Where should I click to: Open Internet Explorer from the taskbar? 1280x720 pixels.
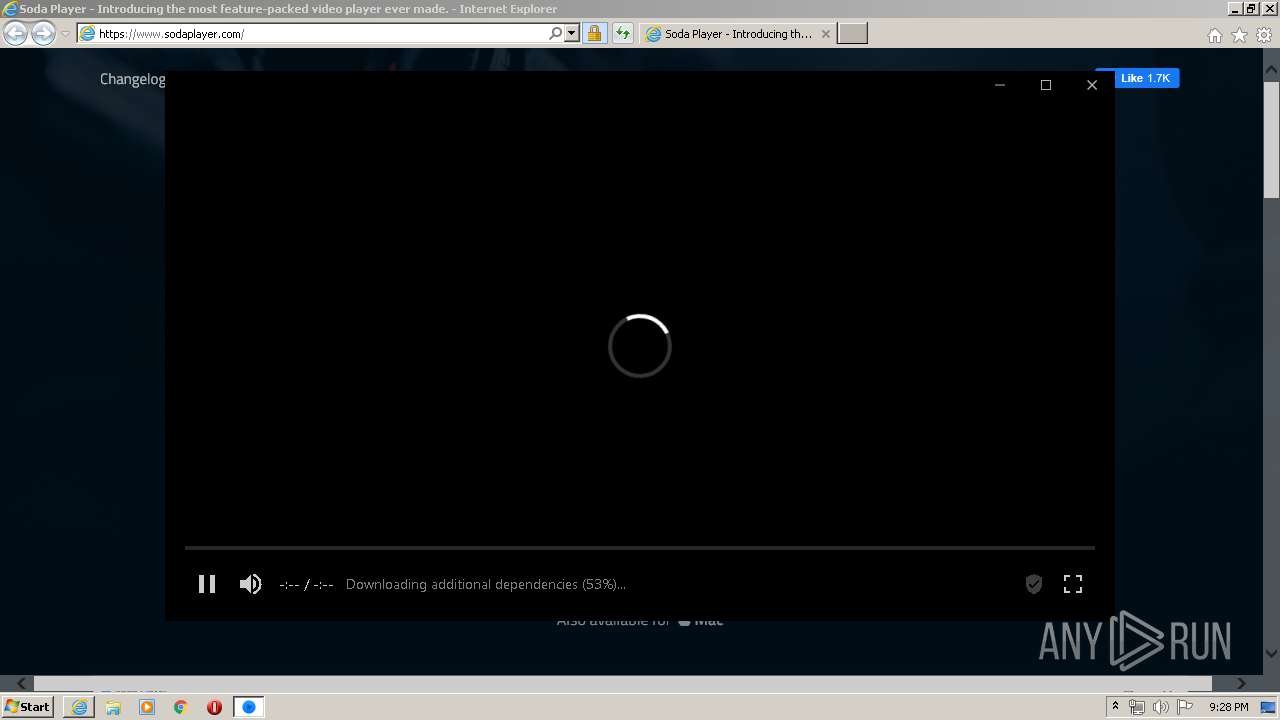(79, 707)
